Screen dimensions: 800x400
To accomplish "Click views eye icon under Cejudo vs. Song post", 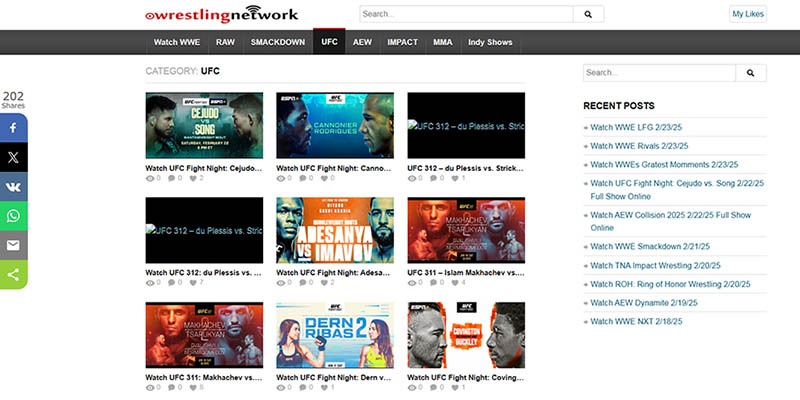I will coord(150,178).
